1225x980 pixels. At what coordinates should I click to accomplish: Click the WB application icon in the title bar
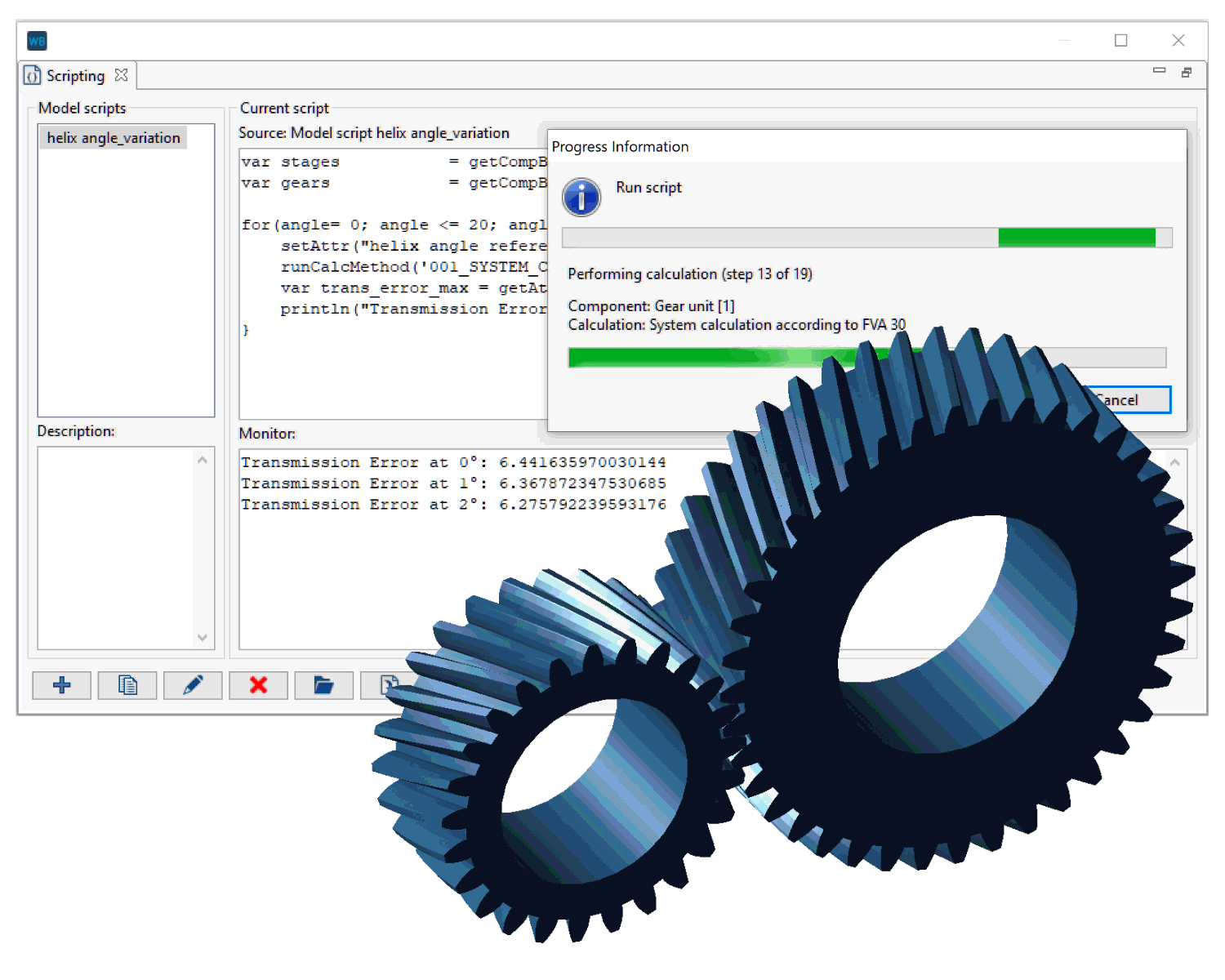(x=37, y=41)
